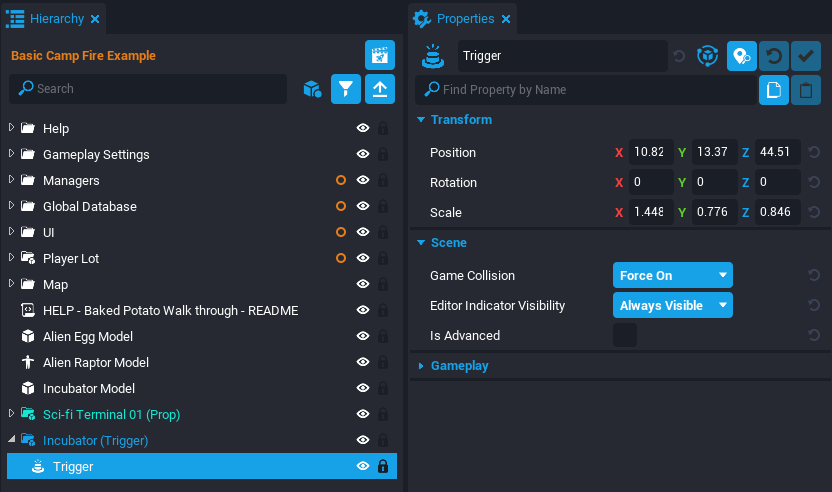
Task: Click the locate object pin icon
Action: (x=741, y=56)
